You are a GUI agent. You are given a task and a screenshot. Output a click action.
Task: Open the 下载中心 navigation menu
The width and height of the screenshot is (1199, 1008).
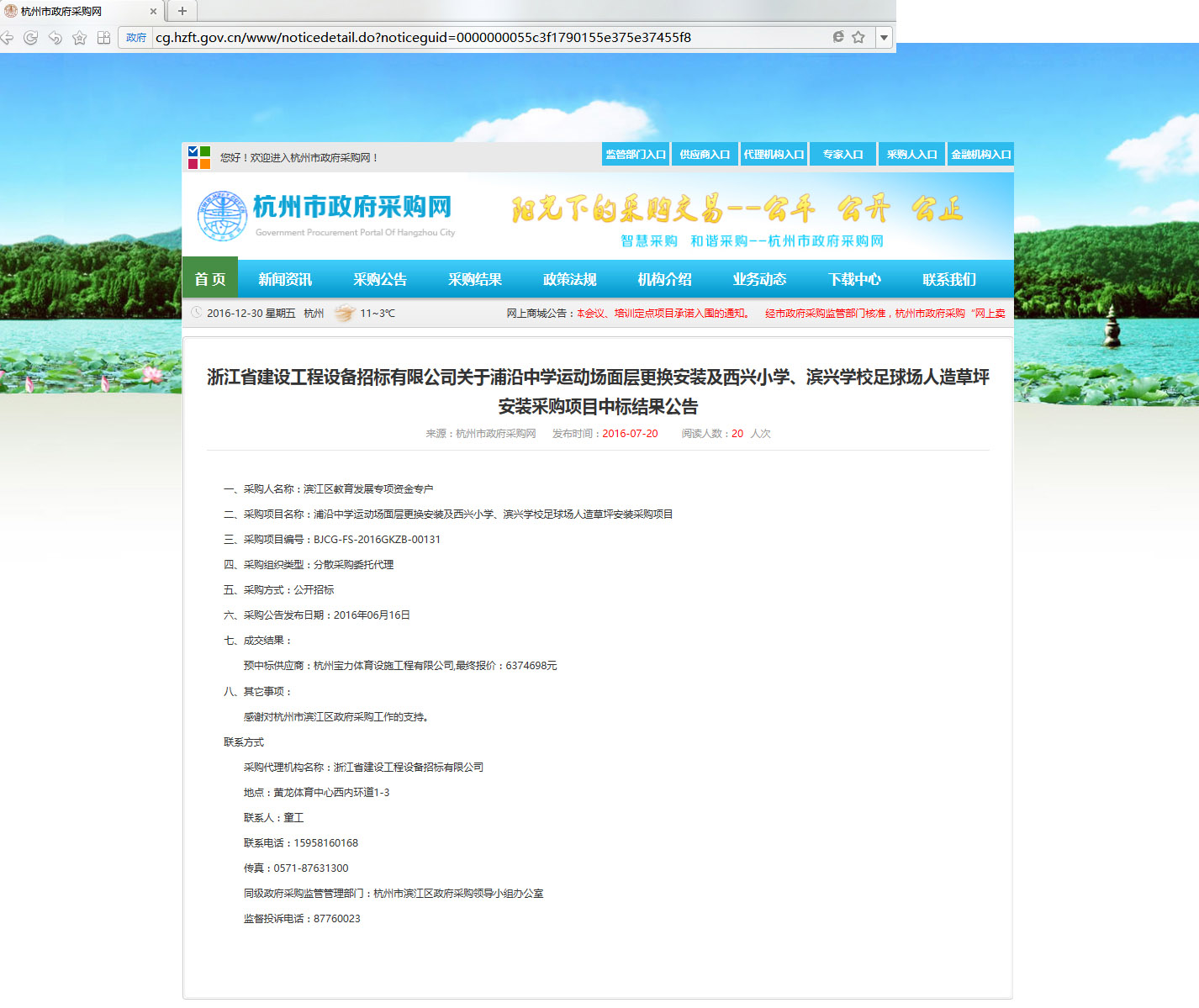[854, 279]
